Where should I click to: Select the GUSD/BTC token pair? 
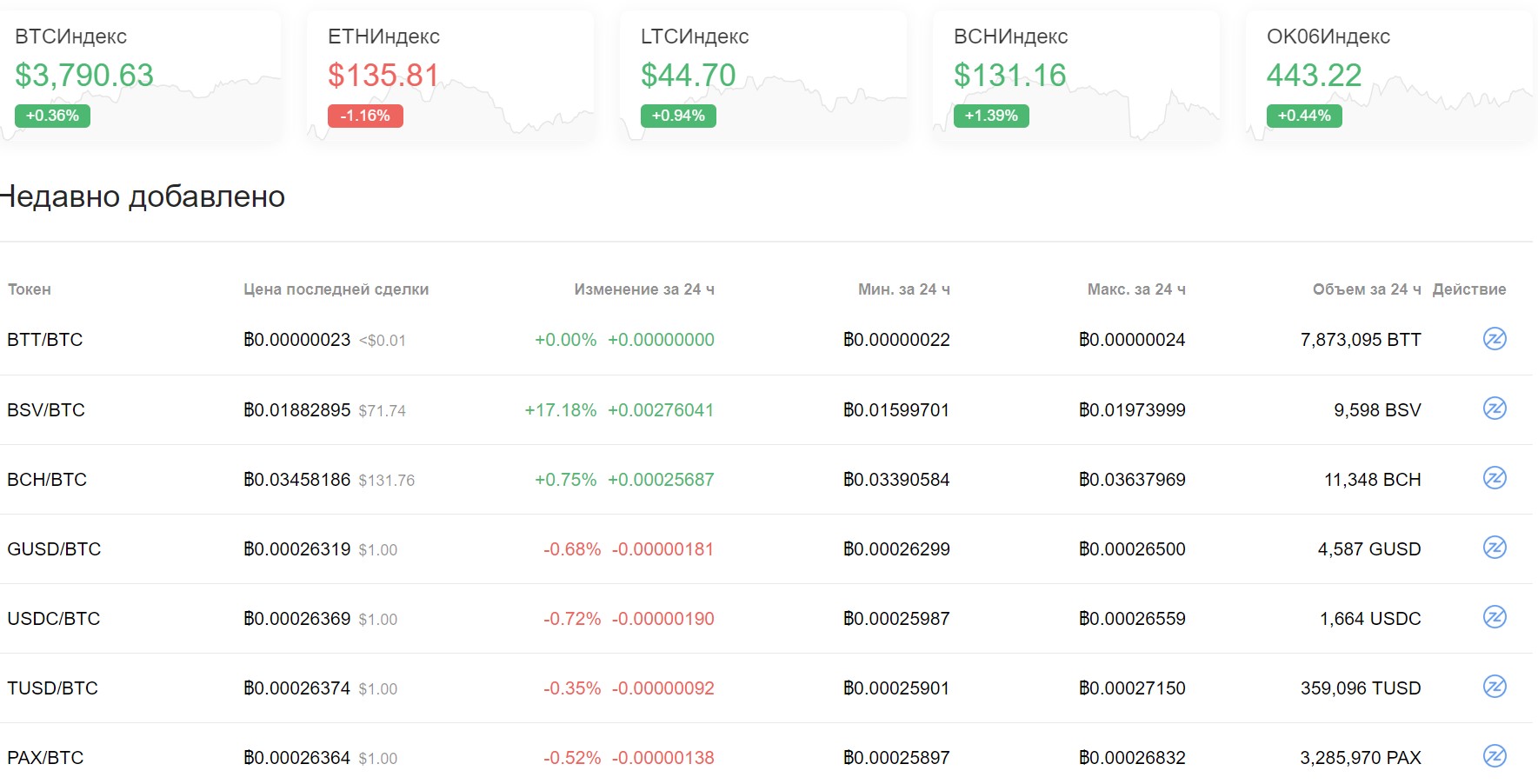coord(54,548)
